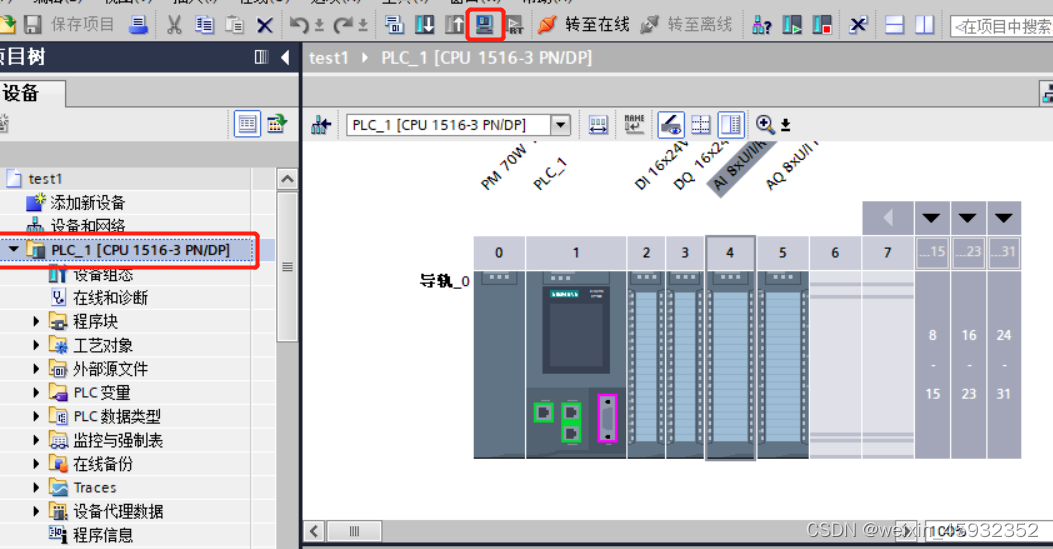The image size is (1053, 549).
Task: Click the 转至离线 go offline button
Action: tap(686, 25)
